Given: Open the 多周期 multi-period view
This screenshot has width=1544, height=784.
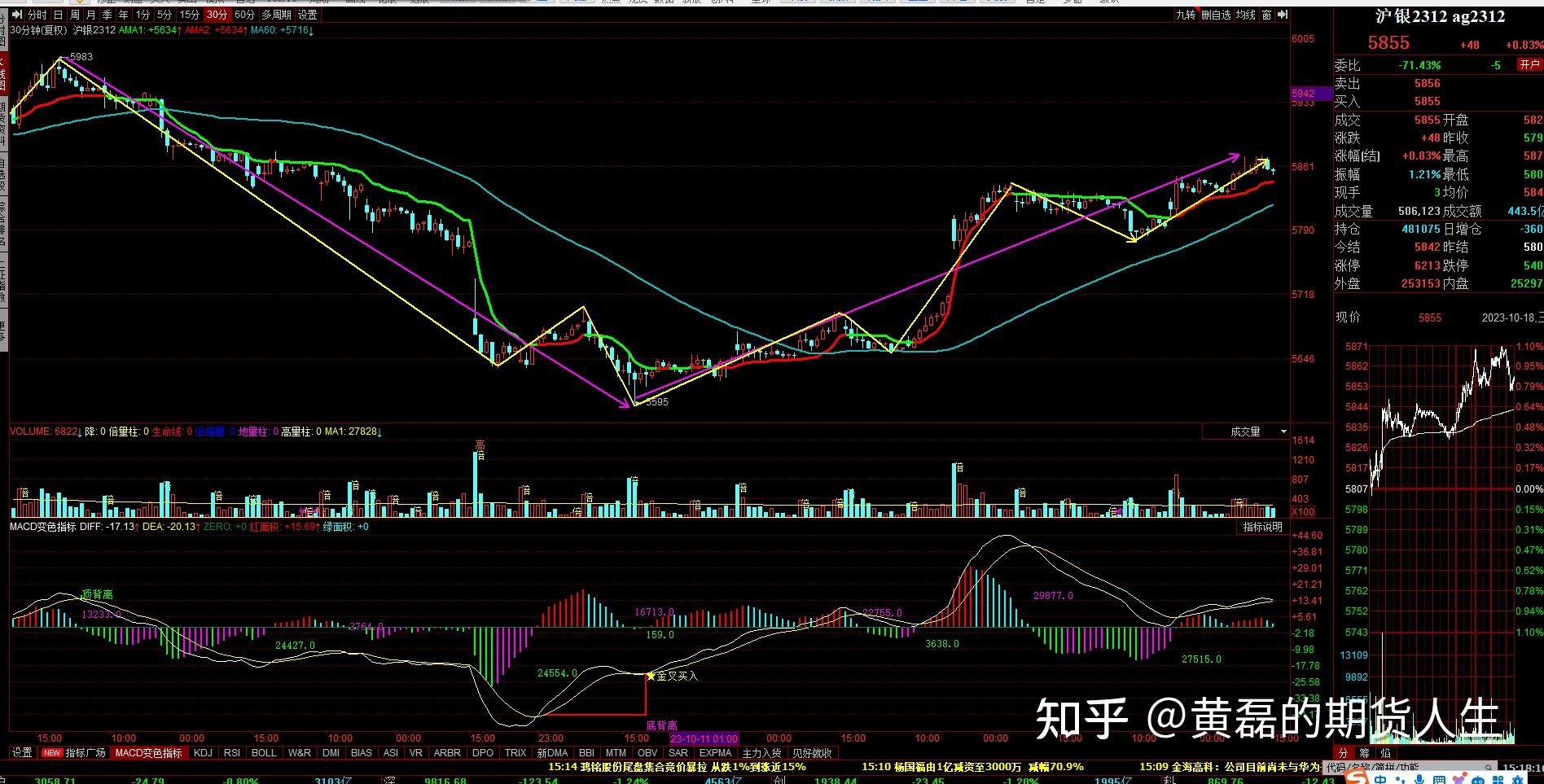Looking at the screenshot, I should (276, 15).
